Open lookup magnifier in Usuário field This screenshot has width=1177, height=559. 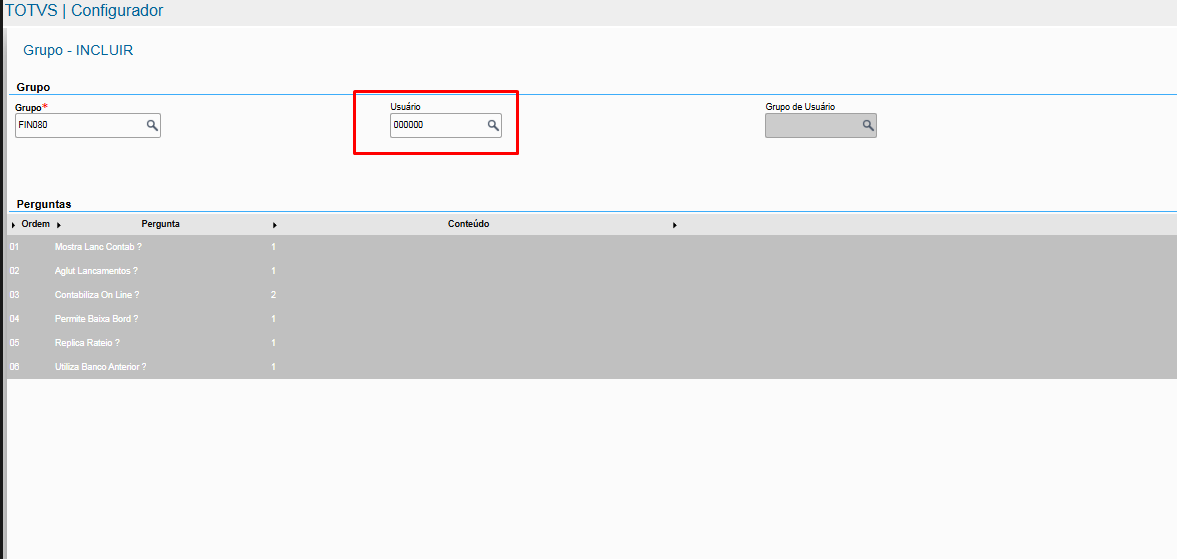(x=493, y=125)
